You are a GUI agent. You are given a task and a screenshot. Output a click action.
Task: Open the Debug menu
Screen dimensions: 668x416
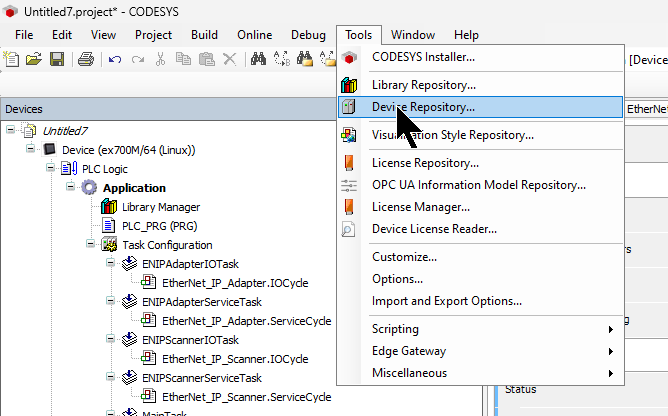pos(308,35)
